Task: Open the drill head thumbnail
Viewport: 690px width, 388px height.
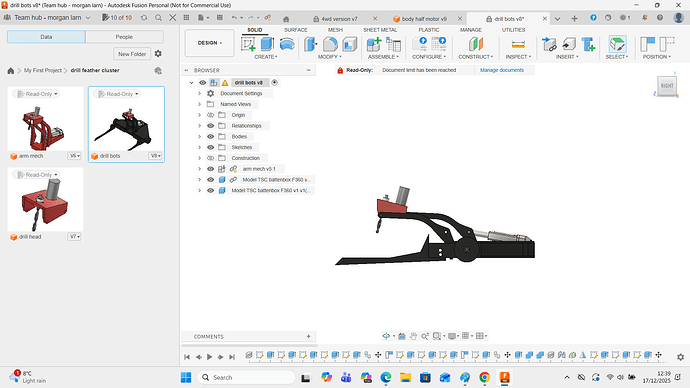Action: (x=45, y=201)
